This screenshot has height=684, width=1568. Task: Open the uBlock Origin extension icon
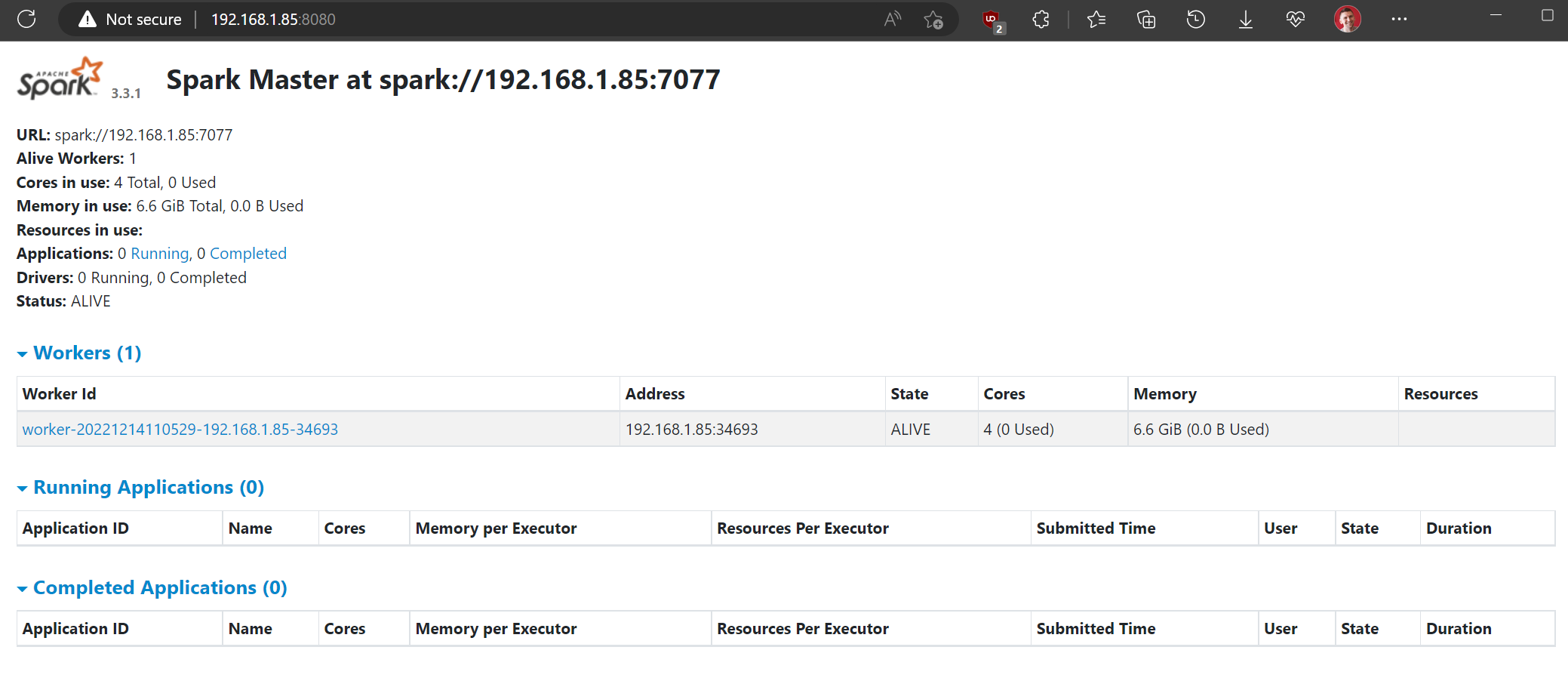993,20
